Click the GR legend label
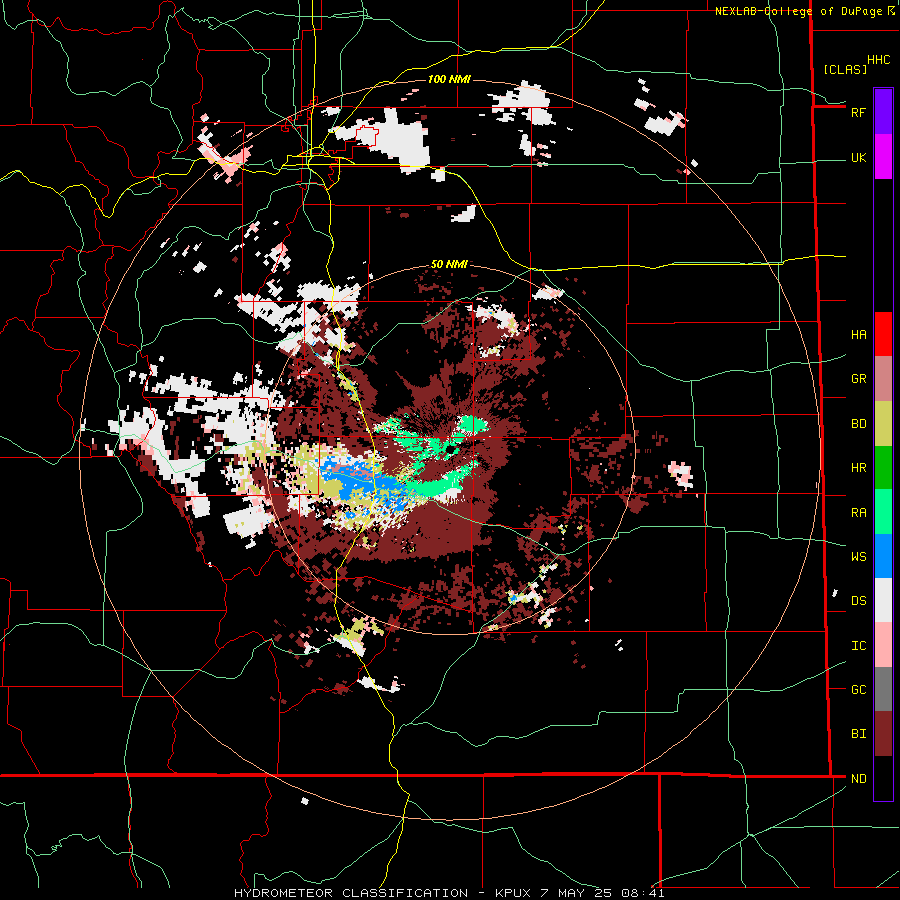900x900 pixels. tap(858, 379)
